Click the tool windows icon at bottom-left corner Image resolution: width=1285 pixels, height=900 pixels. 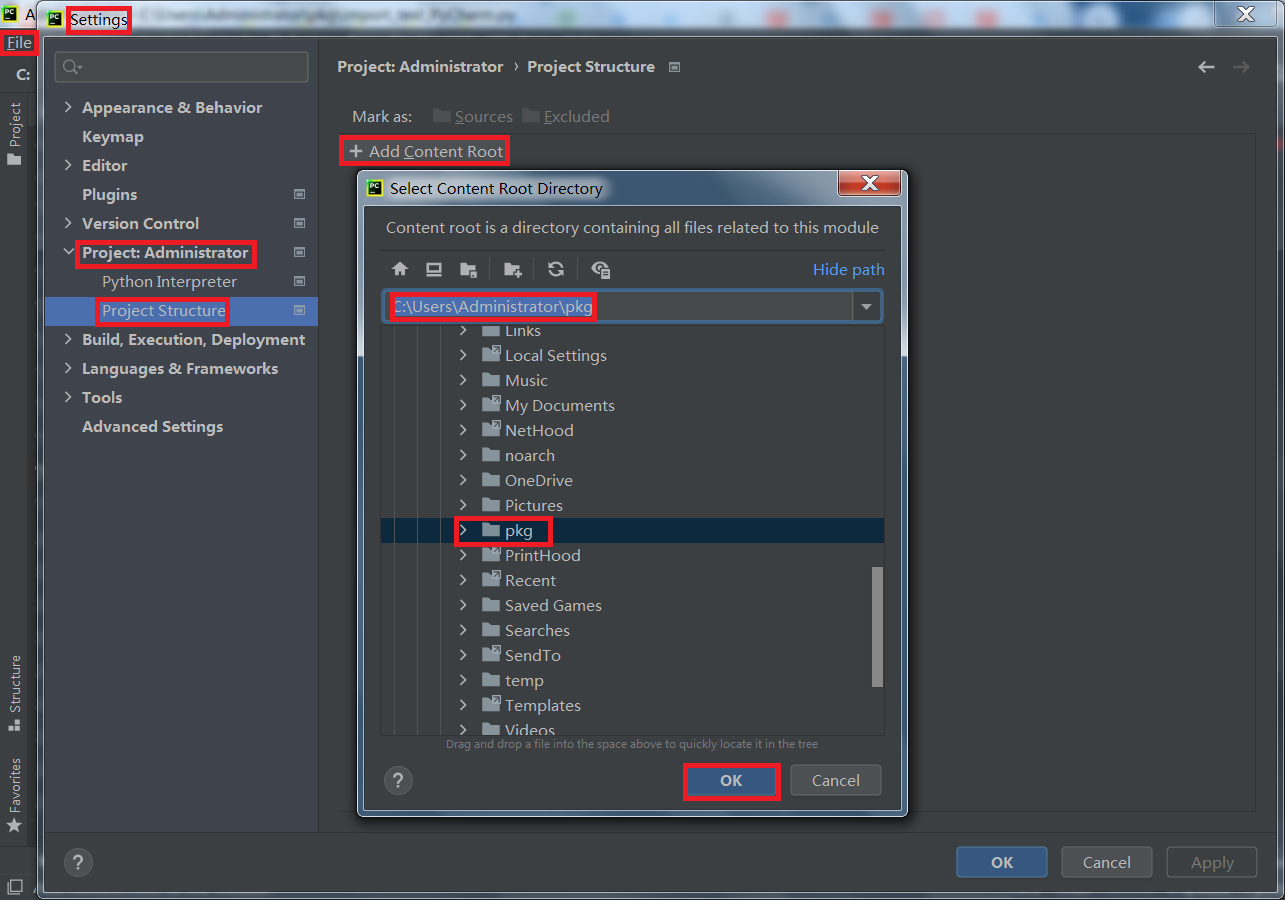[x=14, y=887]
